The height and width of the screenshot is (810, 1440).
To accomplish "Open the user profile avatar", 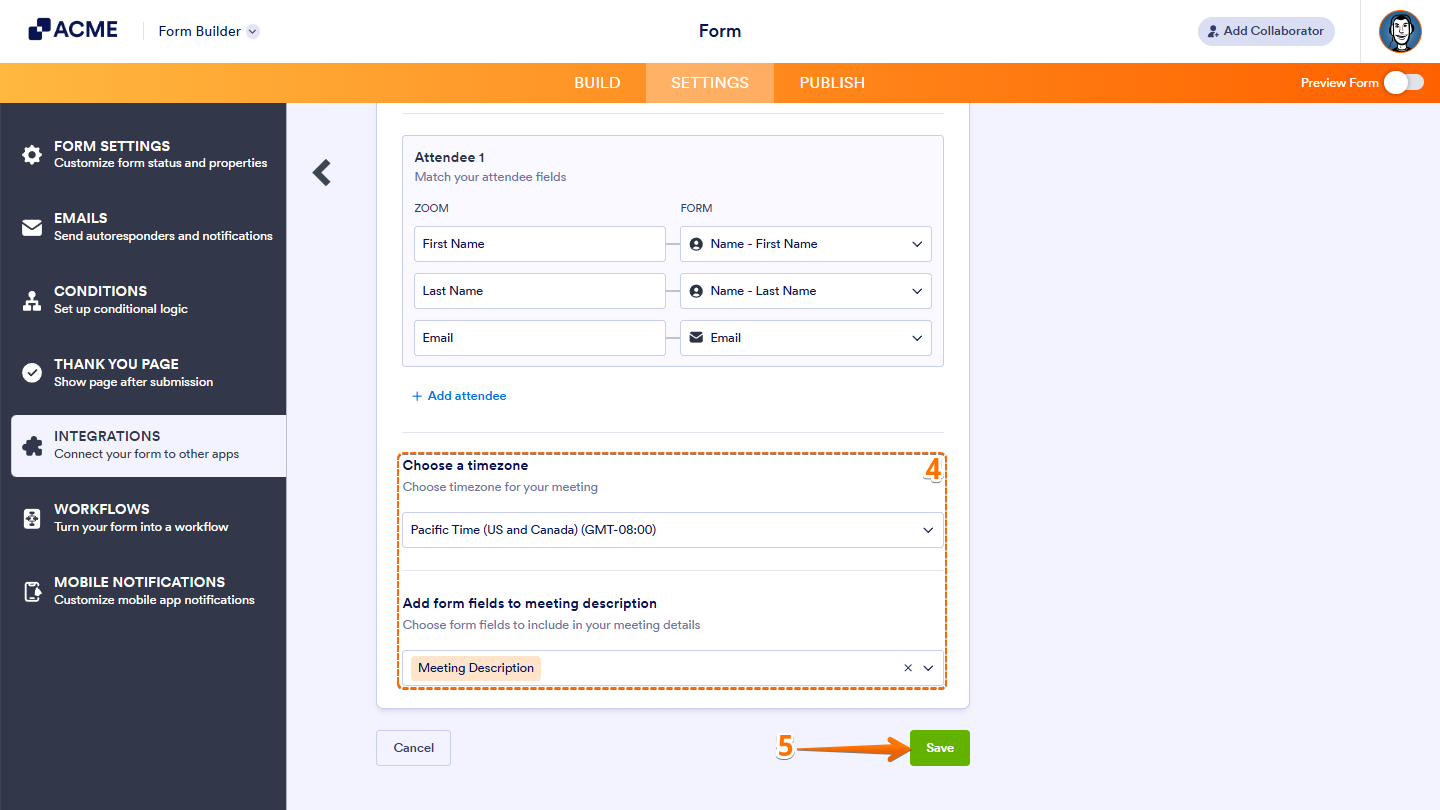I will (1400, 31).
